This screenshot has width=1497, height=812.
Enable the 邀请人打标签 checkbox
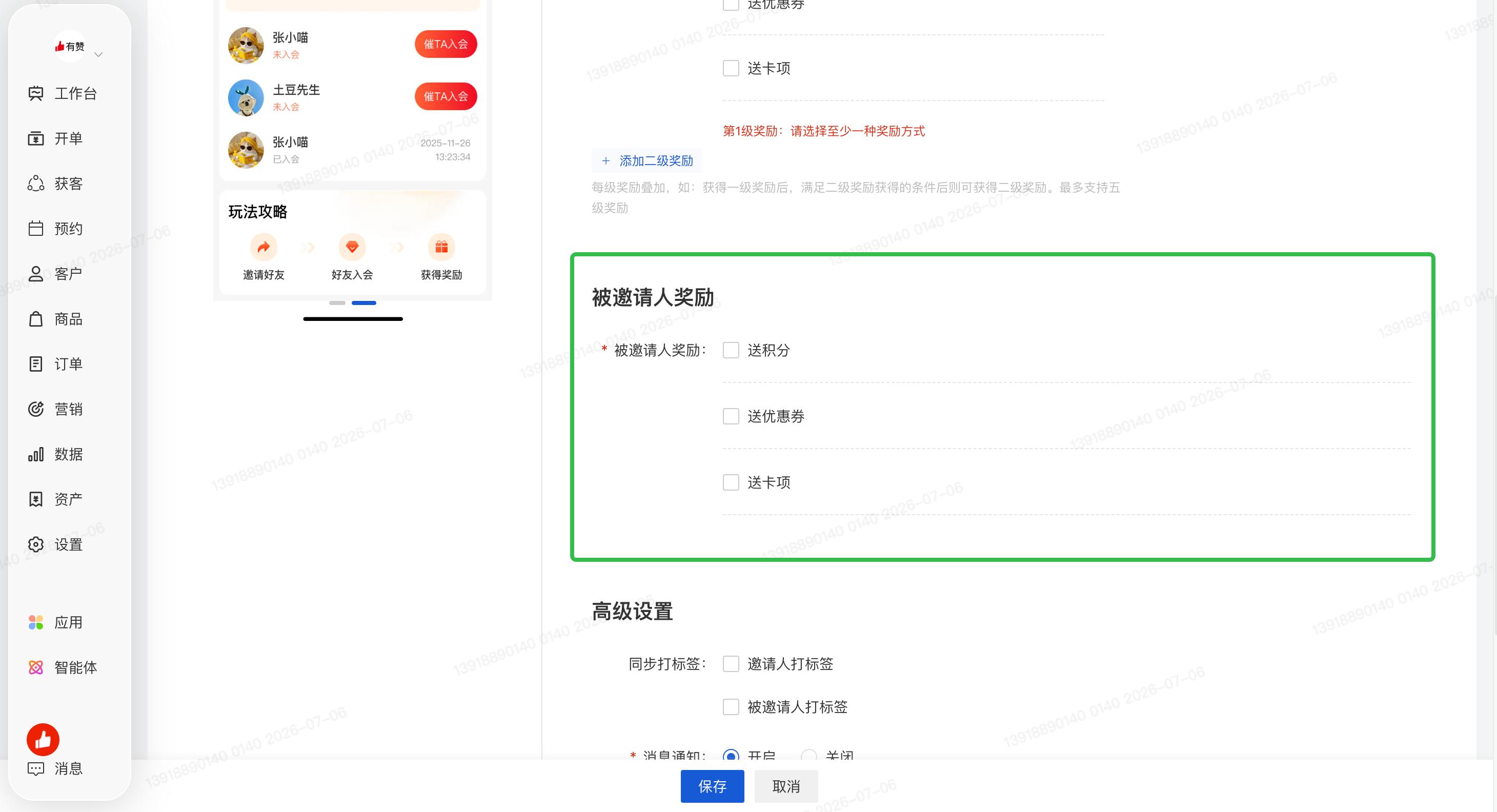click(731, 664)
